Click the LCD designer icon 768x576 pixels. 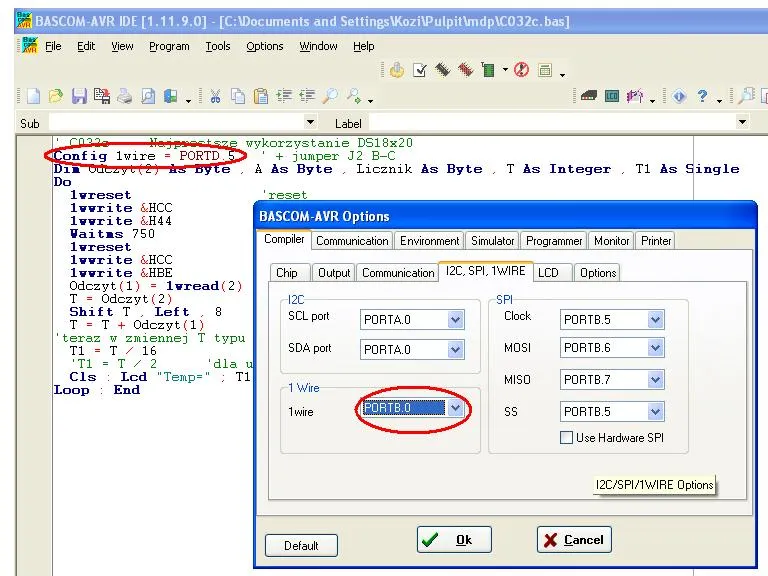point(611,97)
